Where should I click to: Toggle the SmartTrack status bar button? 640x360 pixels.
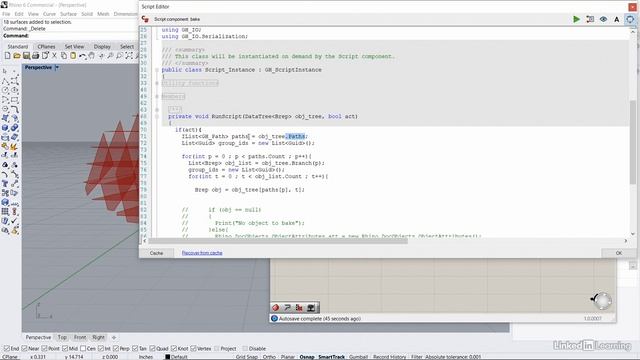click(331, 357)
